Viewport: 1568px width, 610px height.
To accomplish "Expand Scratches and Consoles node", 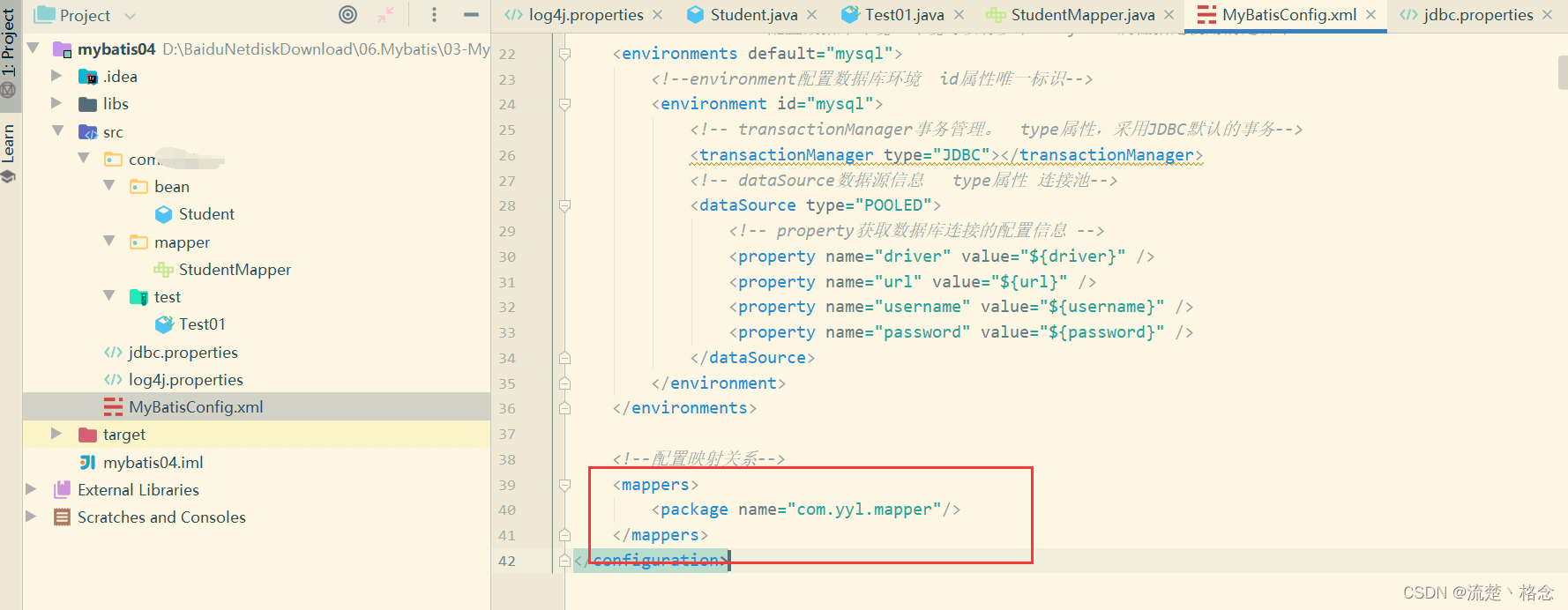I will [x=31, y=517].
